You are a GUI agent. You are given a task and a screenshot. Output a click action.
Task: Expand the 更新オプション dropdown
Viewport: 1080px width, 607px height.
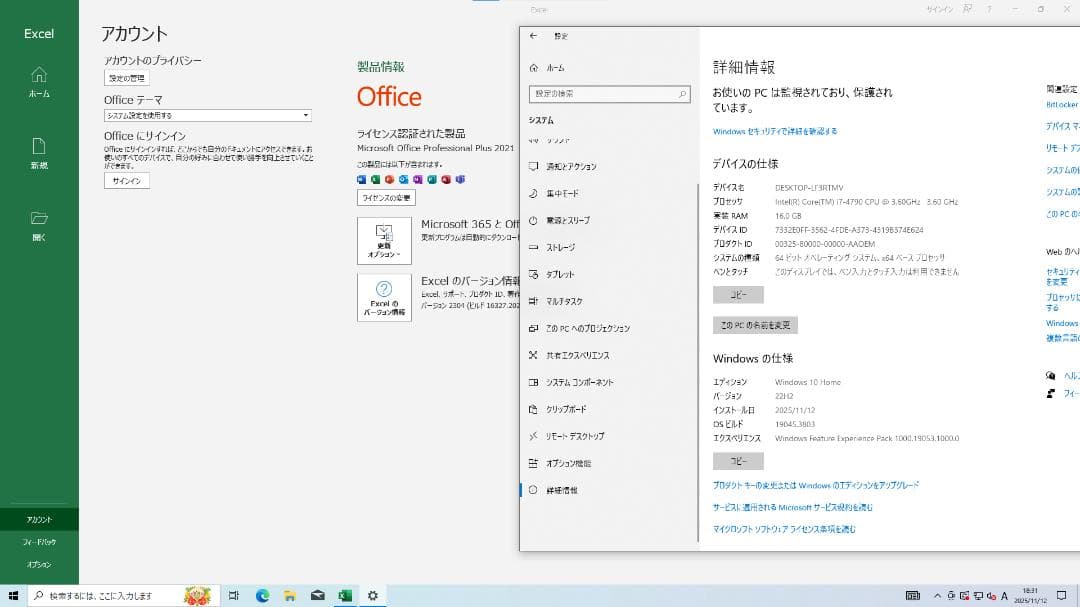pyautogui.click(x=386, y=240)
